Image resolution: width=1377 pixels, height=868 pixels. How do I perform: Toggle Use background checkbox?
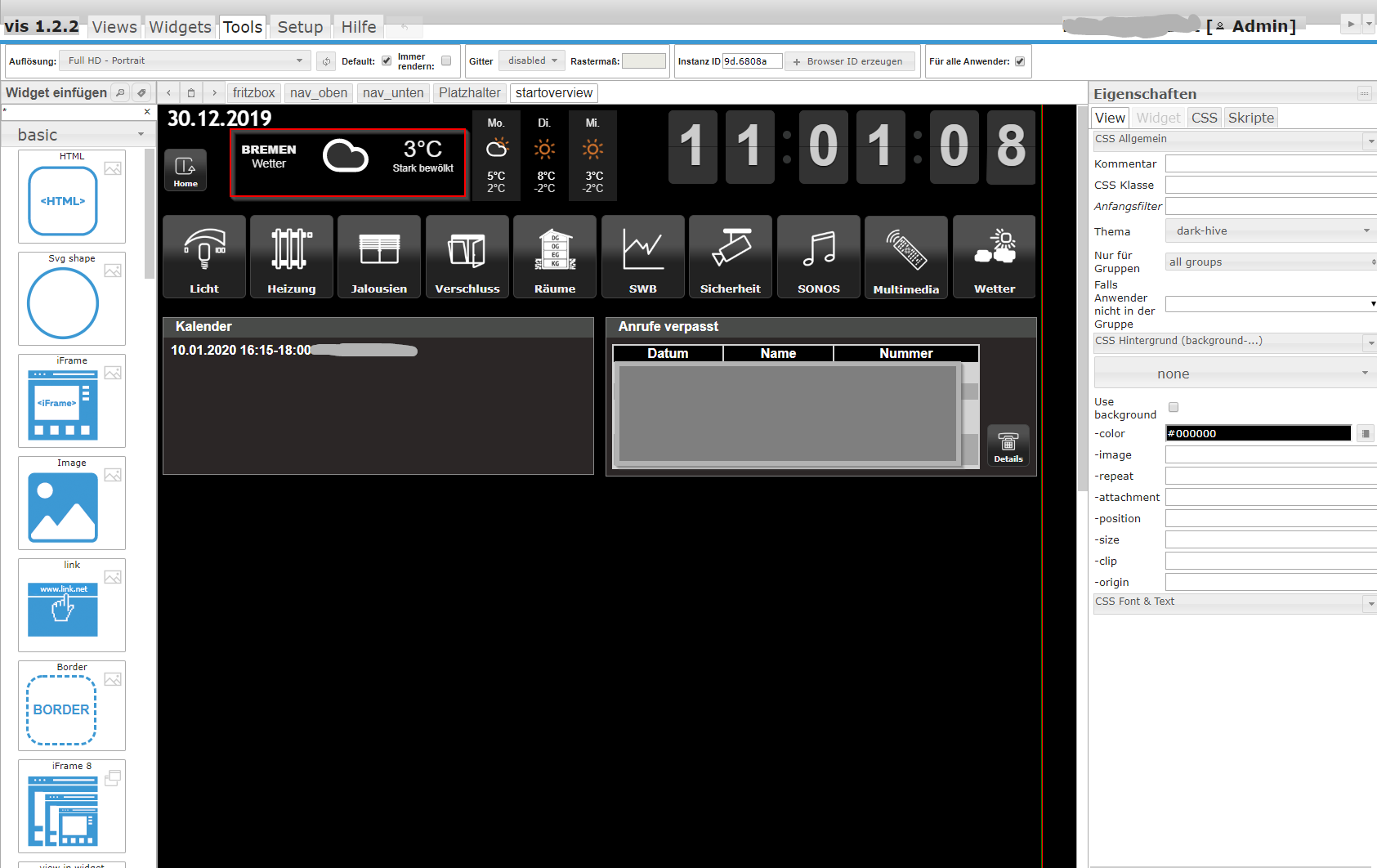pos(1174,407)
